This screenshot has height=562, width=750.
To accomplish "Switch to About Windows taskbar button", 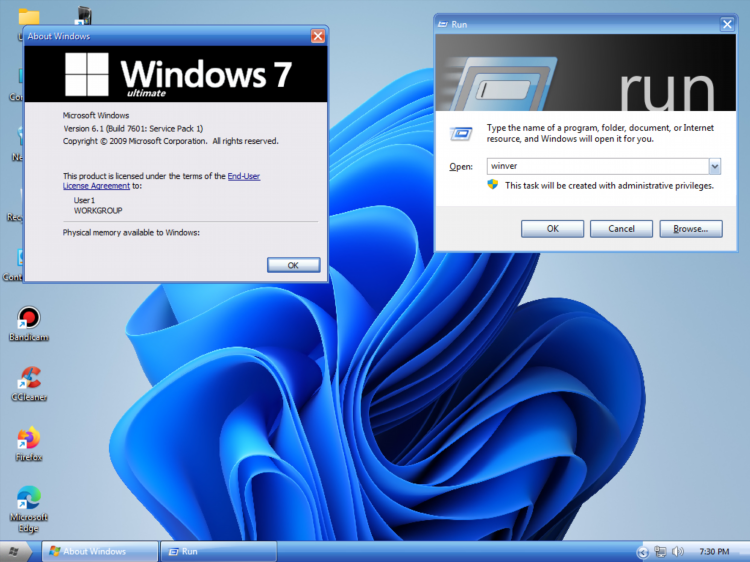I will [100, 551].
